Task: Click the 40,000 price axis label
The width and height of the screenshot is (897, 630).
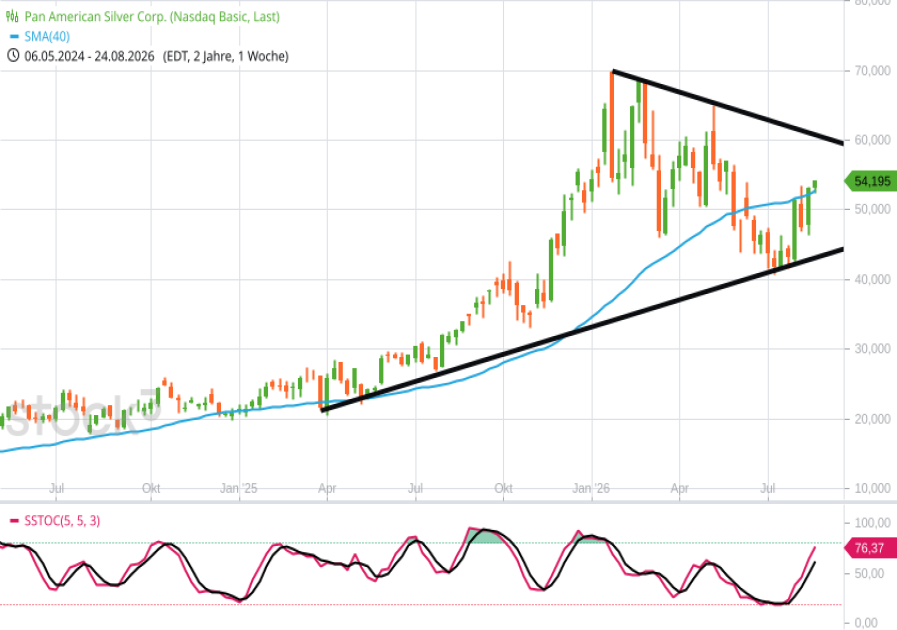Action: (x=872, y=279)
